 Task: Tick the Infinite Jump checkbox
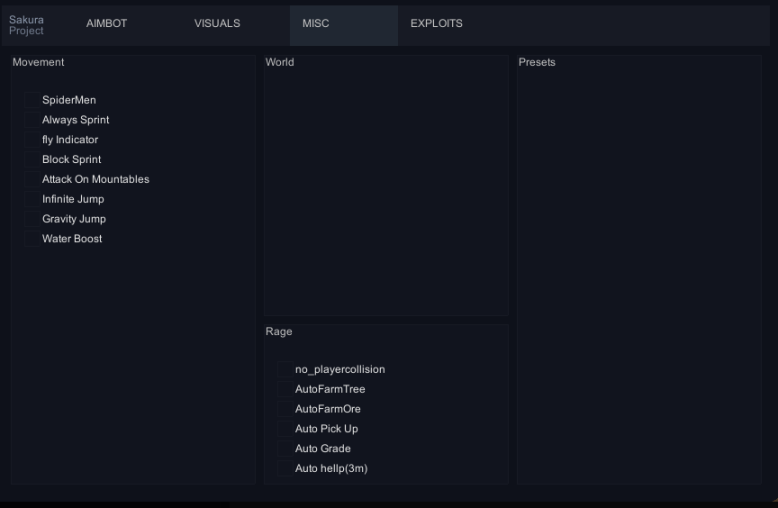pos(32,199)
